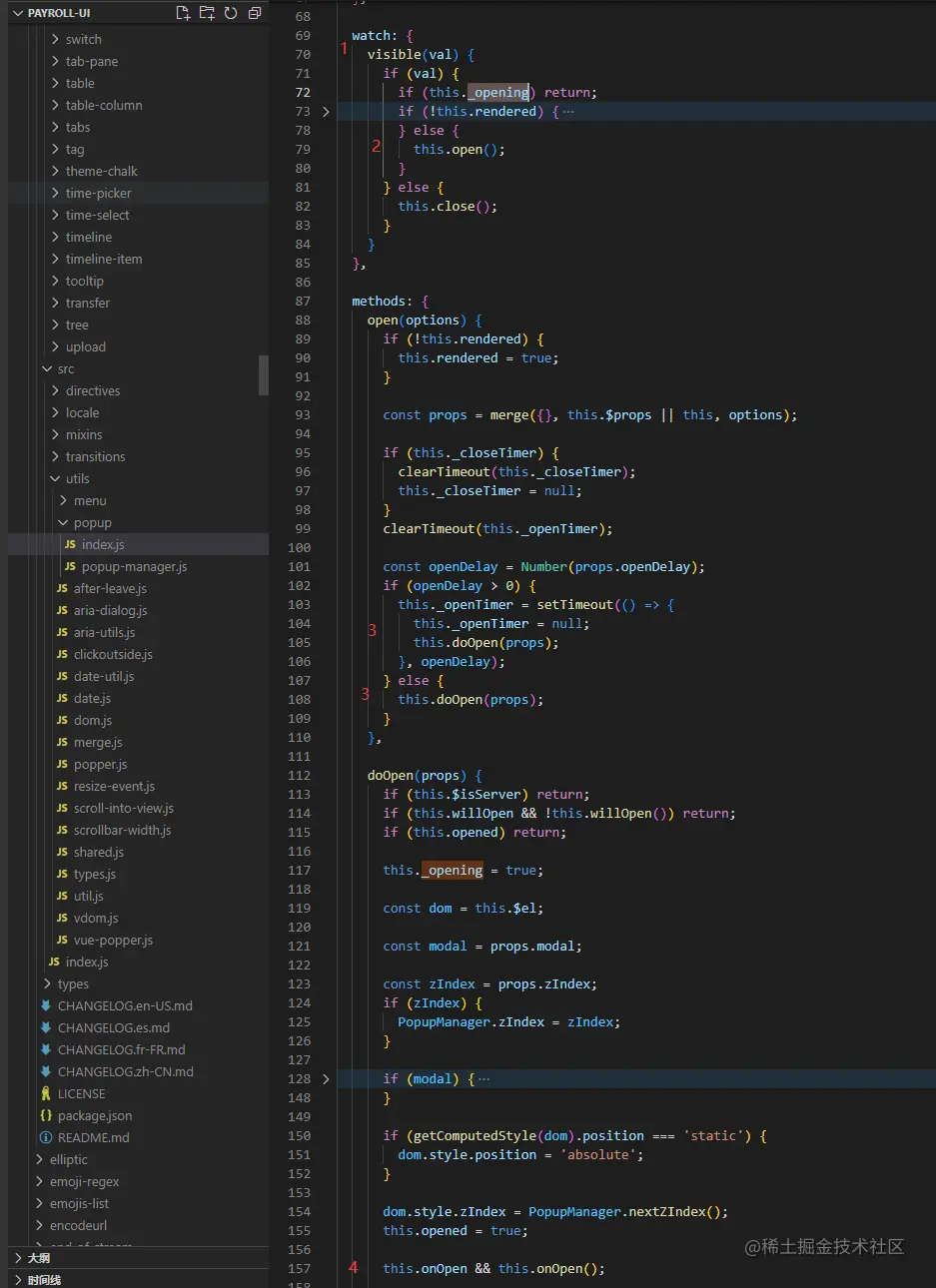Image resolution: width=936 pixels, height=1288 pixels.
Task: Expand the elliptic folder
Action: click(69, 1159)
